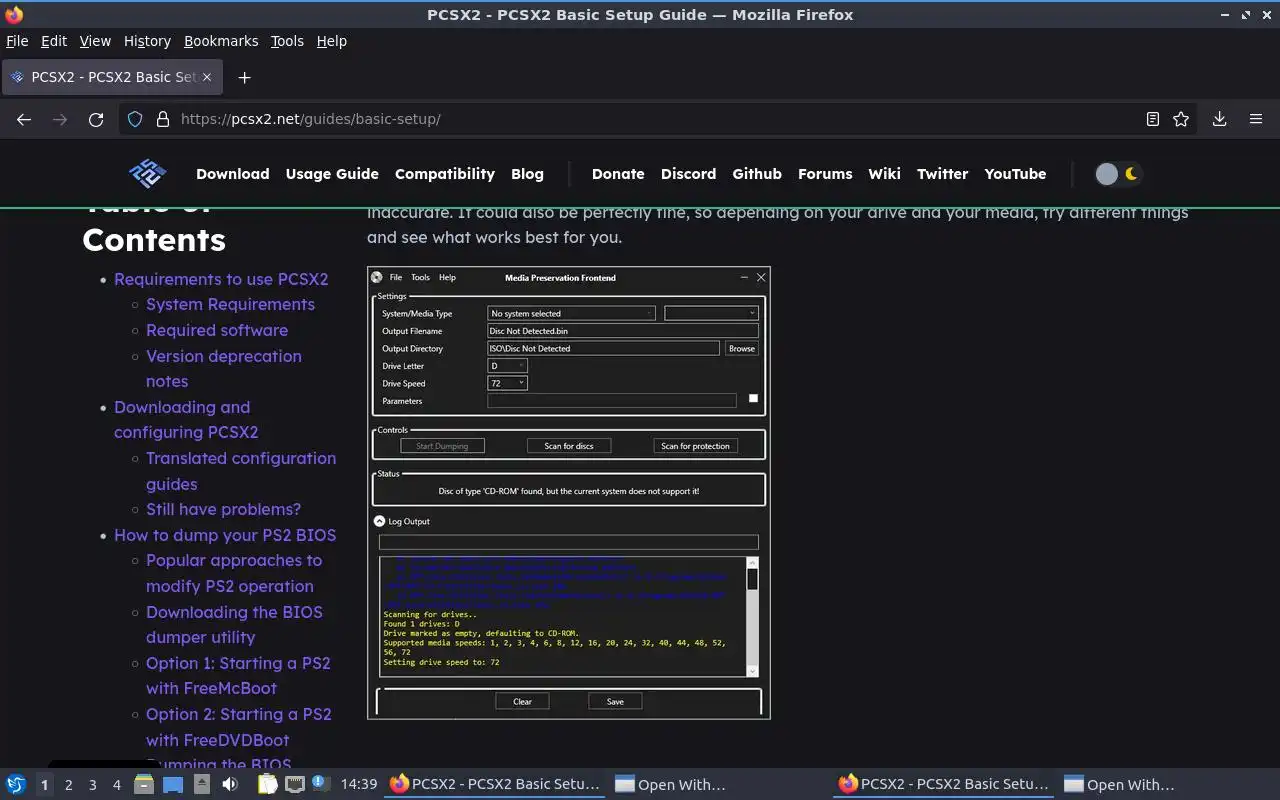The width and height of the screenshot is (1280, 800).
Task: Toggle the dark mode switch
Action: click(x=1118, y=174)
